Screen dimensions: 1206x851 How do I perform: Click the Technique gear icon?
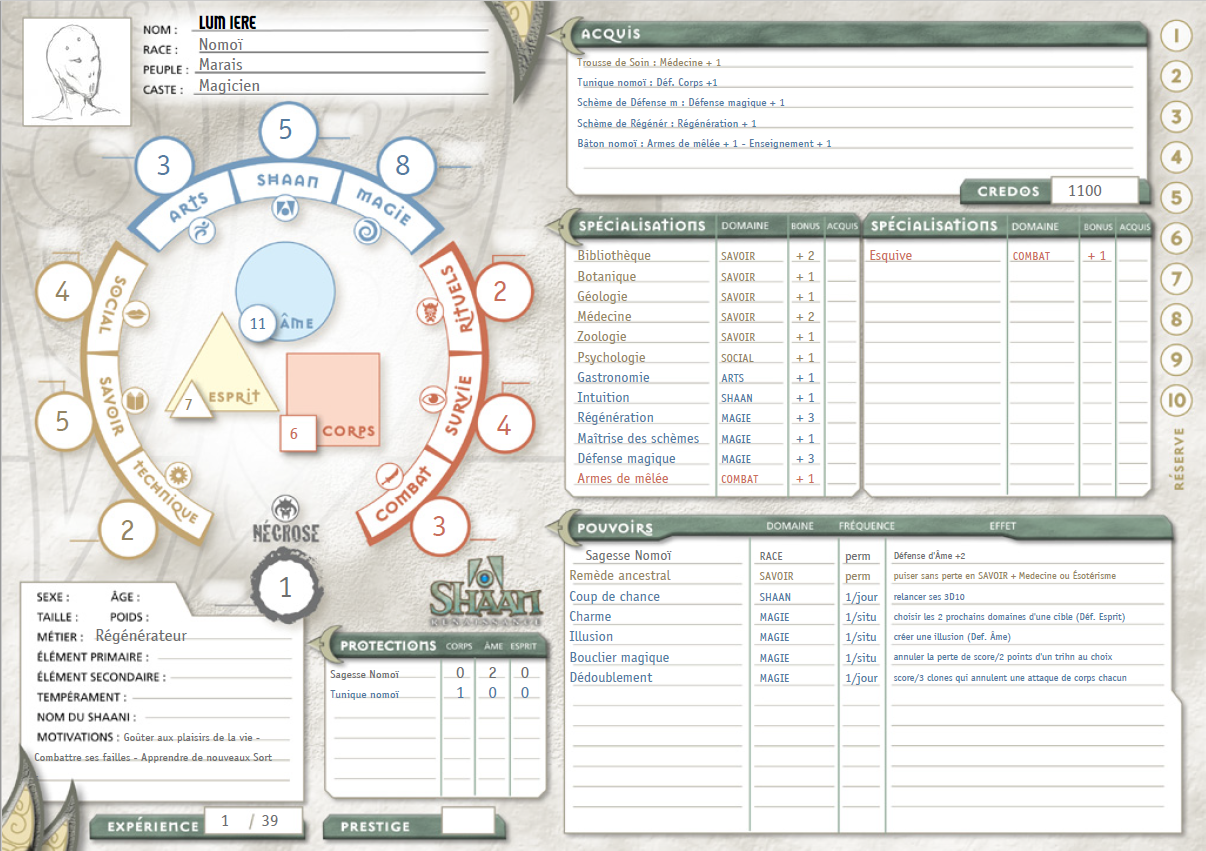tap(179, 471)
